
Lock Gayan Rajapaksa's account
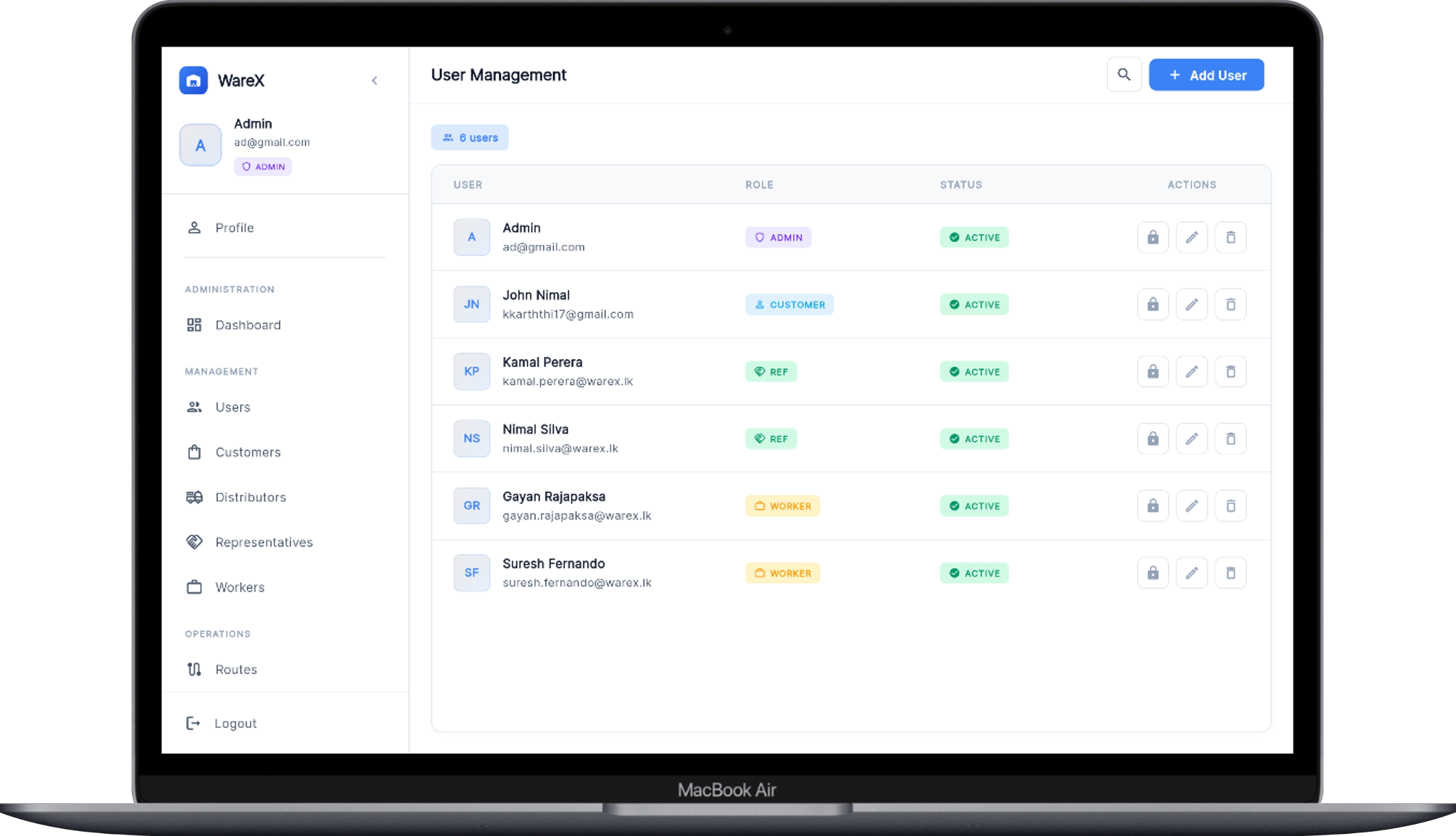coord(1153,506)
